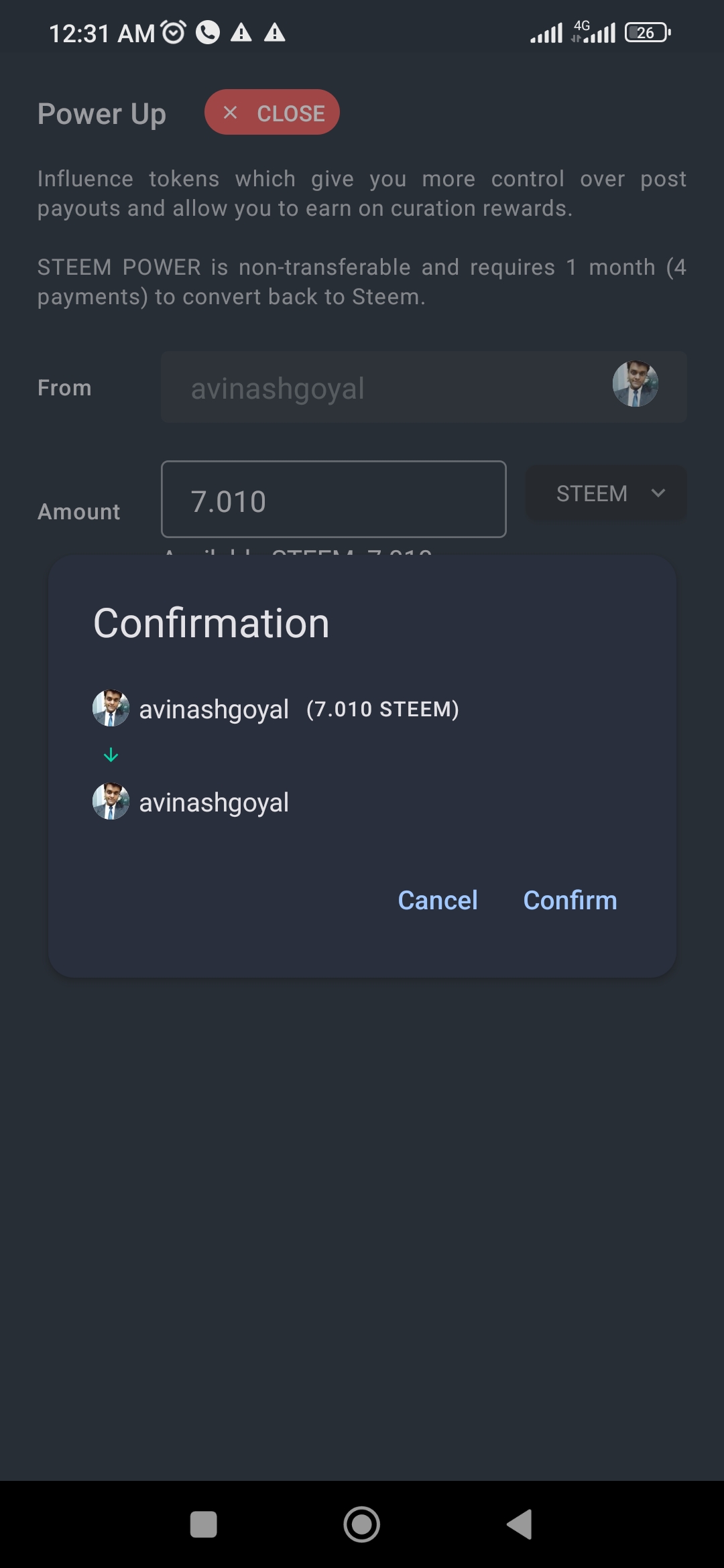
Task: Tap sender avatar in confirmation dialog
Action: pyautogui.click(x=111, y=708)
